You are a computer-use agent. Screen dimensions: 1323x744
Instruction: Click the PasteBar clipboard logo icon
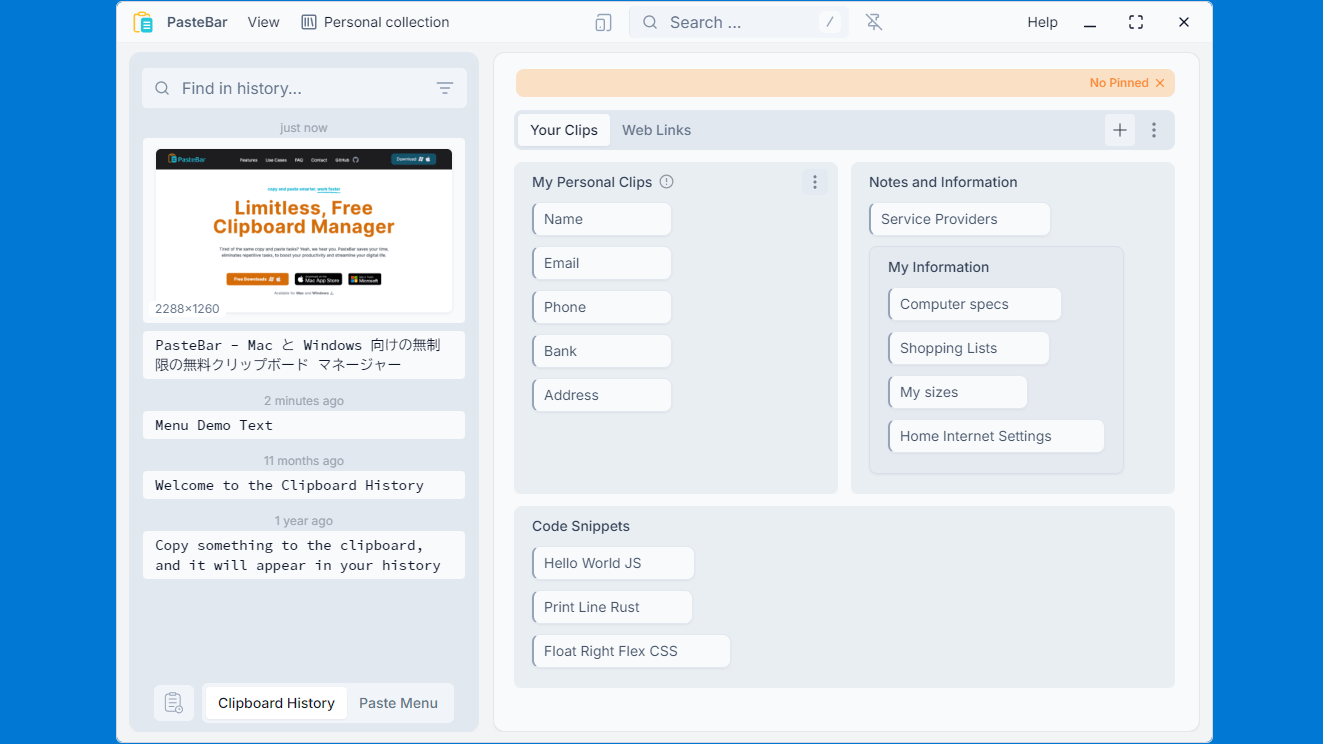[143, 22]
